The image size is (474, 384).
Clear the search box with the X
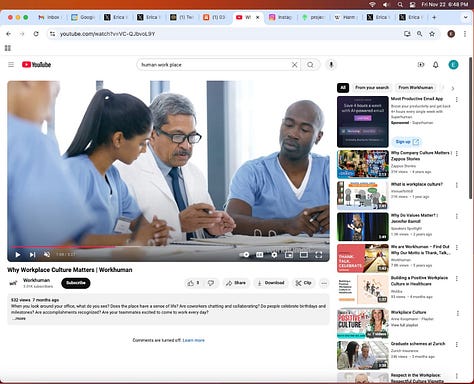tap(294, 65)
